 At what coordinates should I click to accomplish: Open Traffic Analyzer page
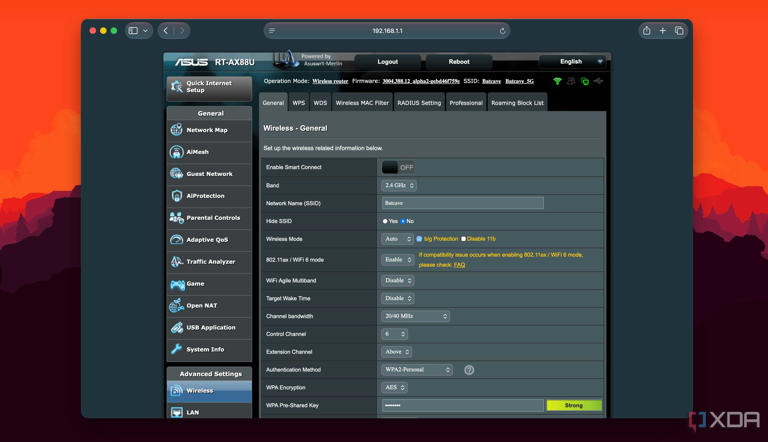coord(209,262)
